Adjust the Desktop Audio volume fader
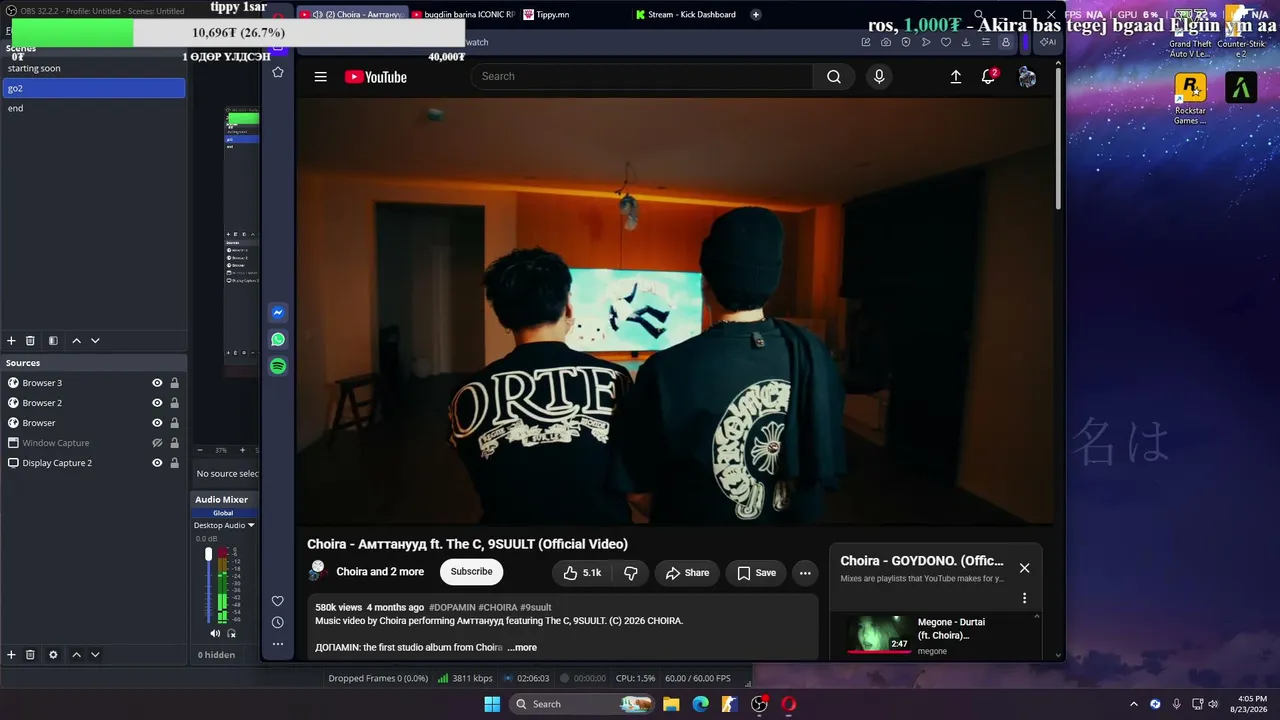The image size is (1280, 720). pyautogui.click(x=209, y=554)
